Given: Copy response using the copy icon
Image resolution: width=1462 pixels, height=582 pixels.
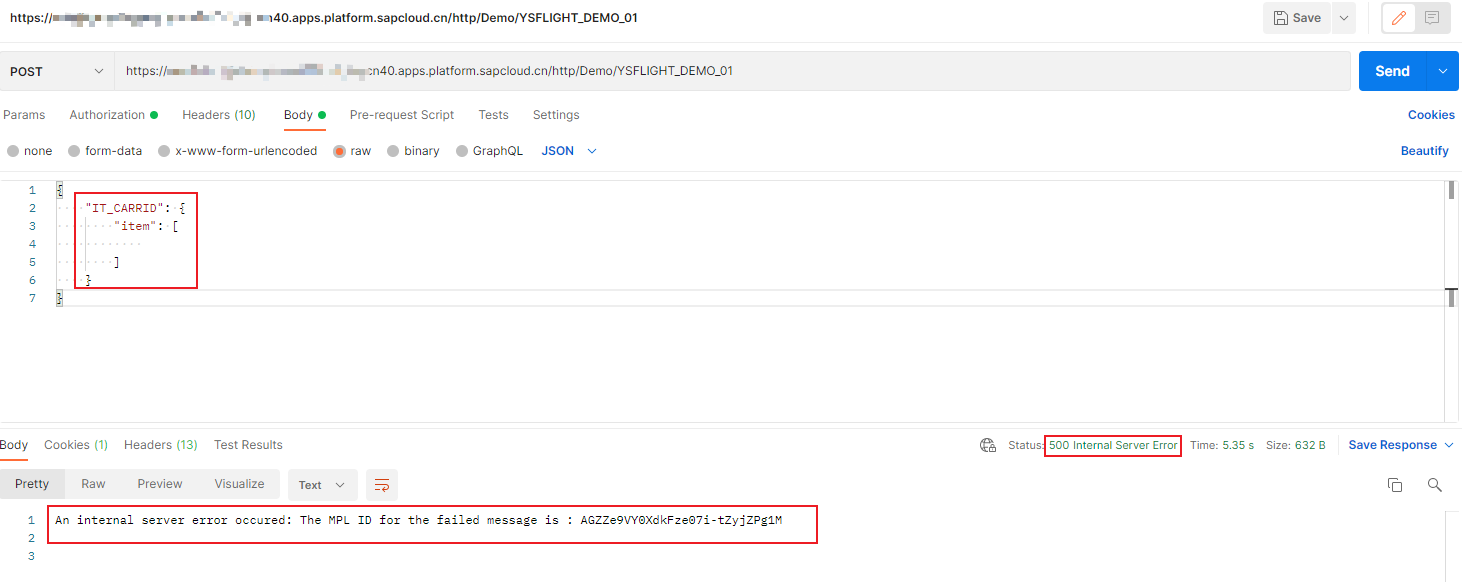Looking at the screenshot, I should coord(1395,485).
